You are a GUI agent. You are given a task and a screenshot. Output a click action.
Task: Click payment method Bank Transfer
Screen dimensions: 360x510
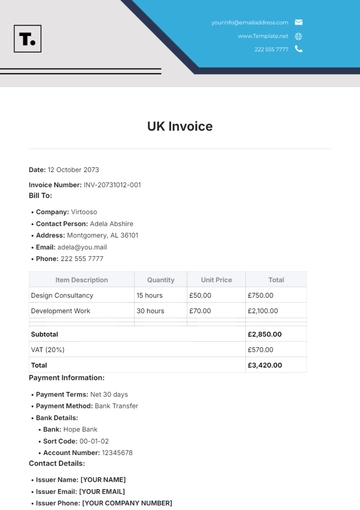116,406
